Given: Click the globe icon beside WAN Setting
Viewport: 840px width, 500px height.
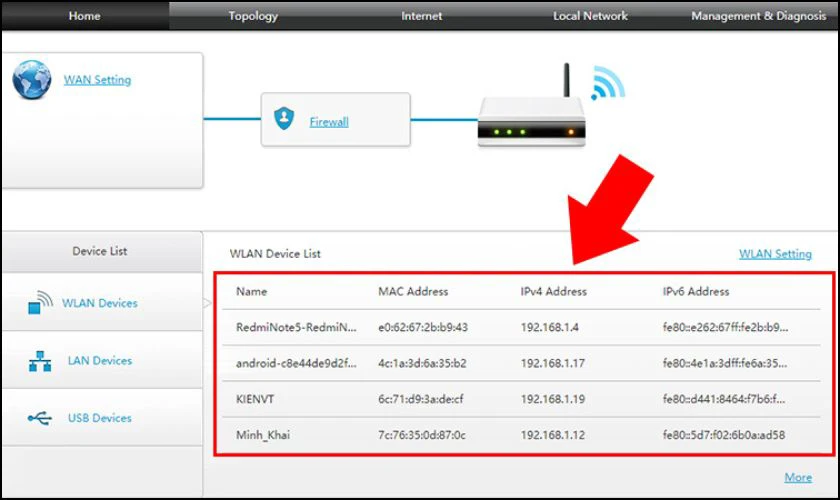Looking at the screenshot, I should point(32,80).
